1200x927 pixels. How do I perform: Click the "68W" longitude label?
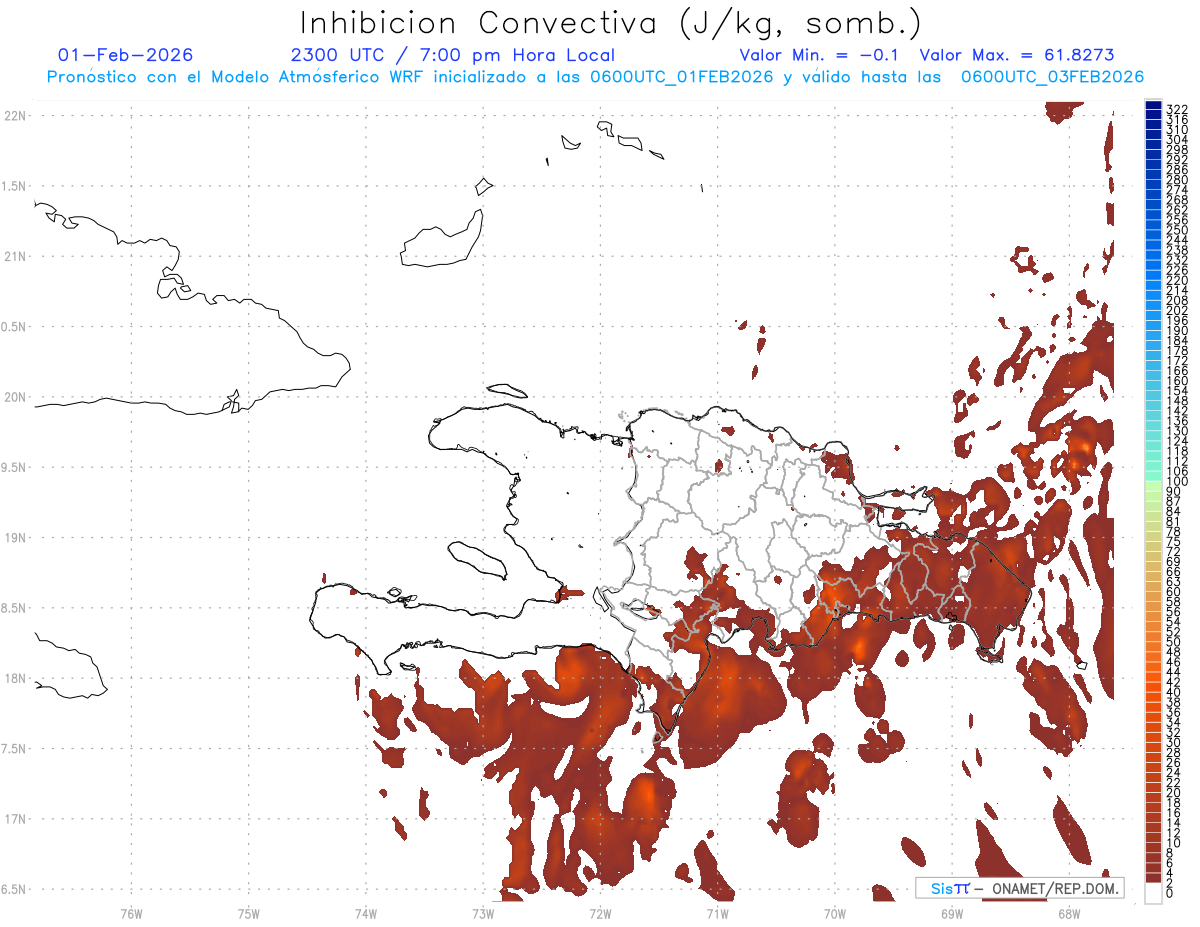point(1069,913)
